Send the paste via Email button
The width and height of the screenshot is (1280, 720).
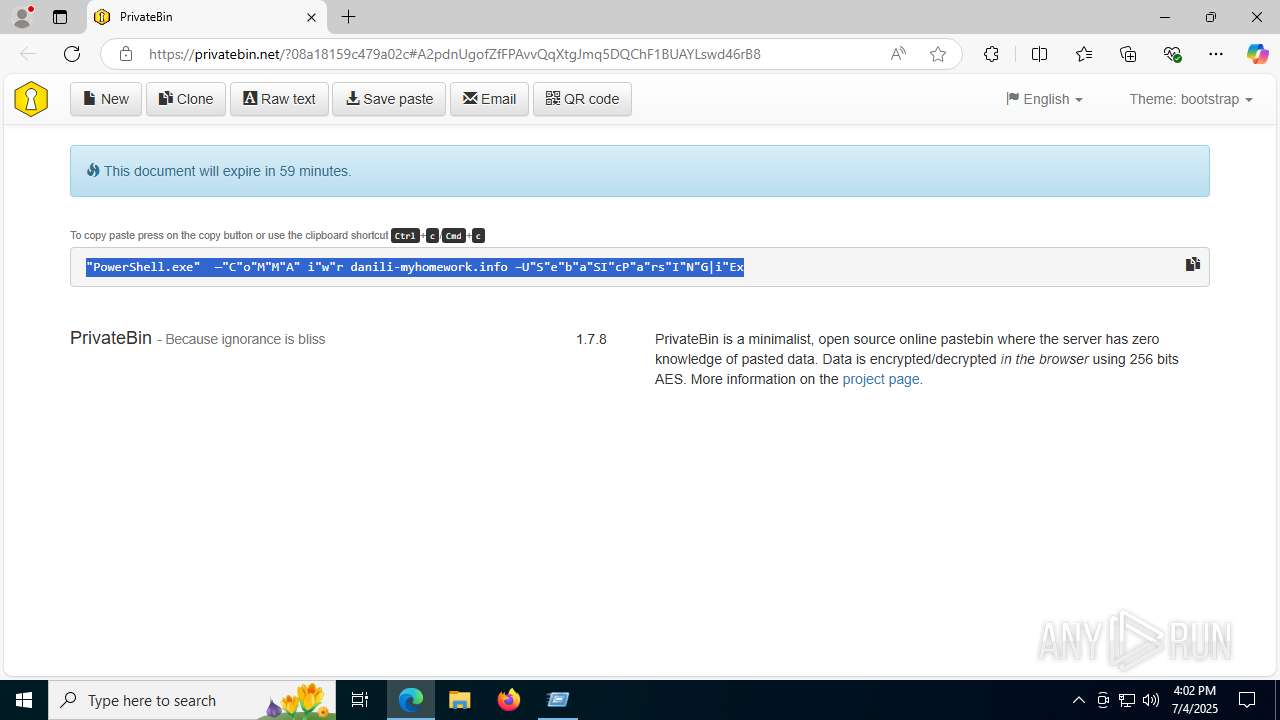(489, 99)
